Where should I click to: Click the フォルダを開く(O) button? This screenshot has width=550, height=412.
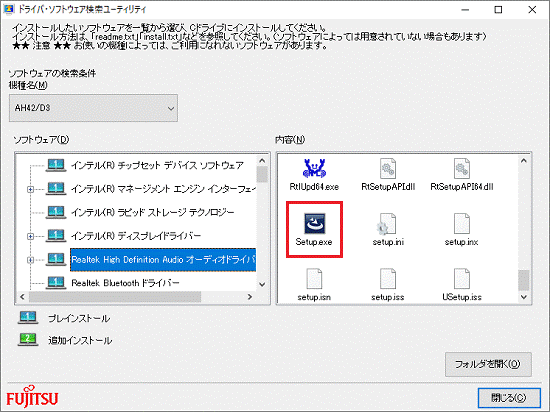click(488, 364)
